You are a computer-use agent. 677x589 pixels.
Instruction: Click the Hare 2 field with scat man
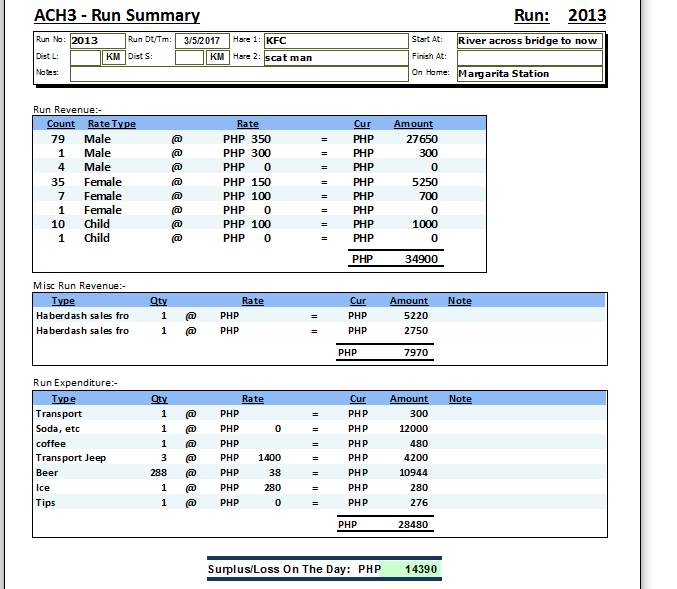[335, 58]
